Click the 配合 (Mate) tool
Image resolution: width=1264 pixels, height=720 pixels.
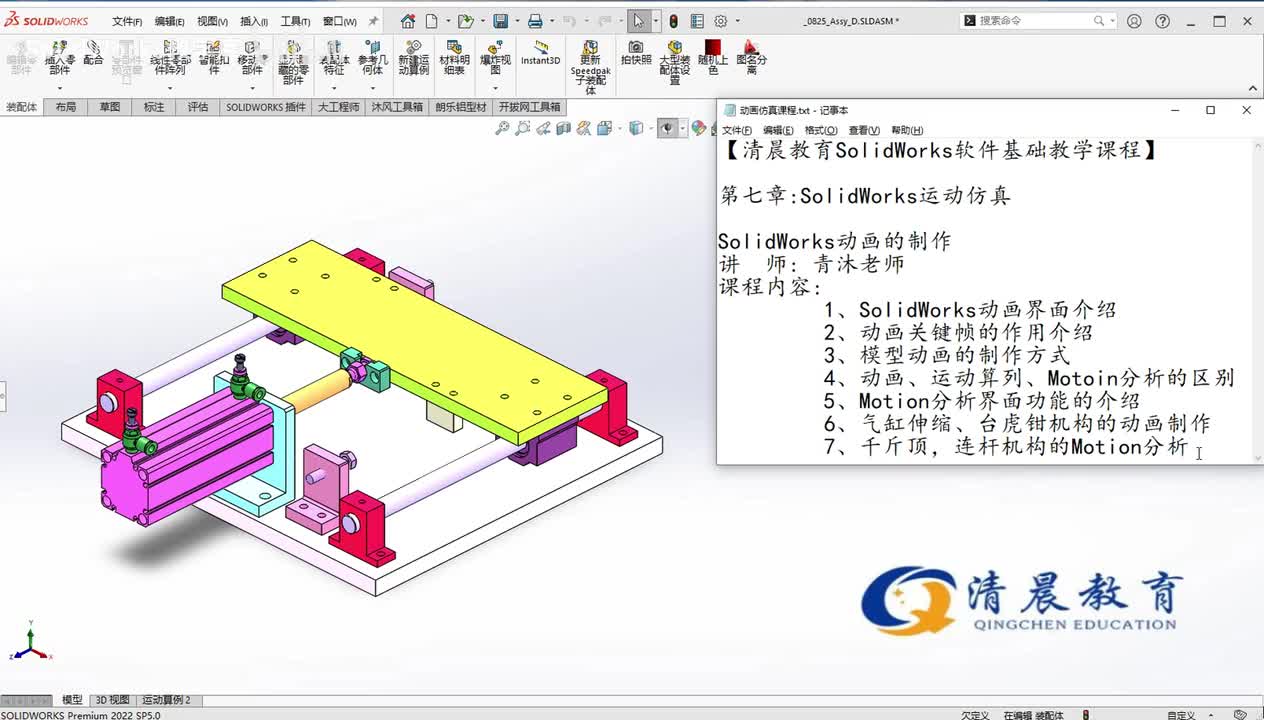[93, 53]
